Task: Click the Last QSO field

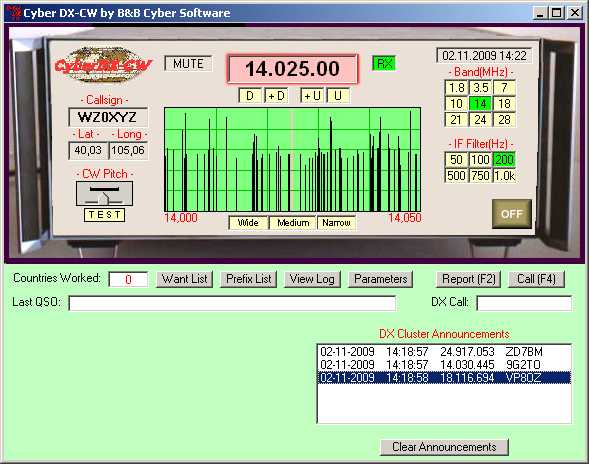Action: point(232,303)
